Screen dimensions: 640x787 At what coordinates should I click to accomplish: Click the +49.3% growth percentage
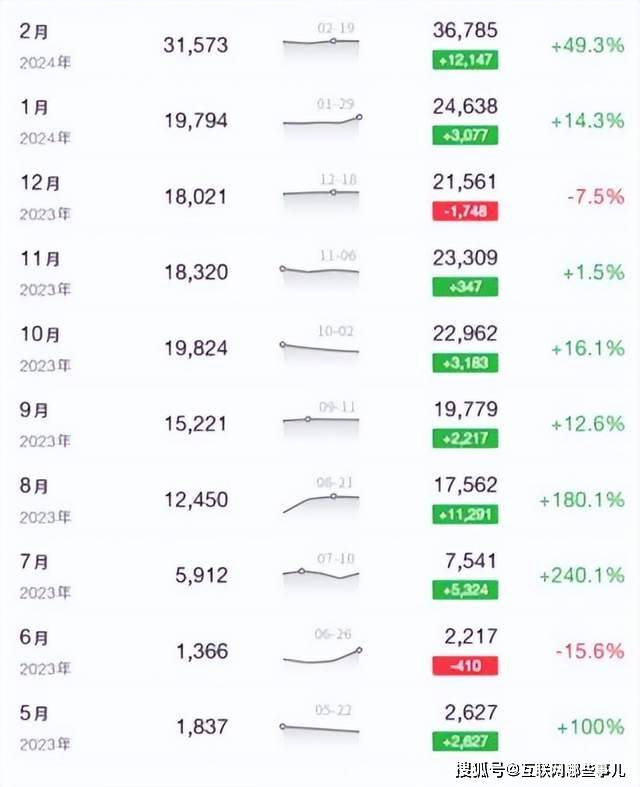tap(588, 46)
